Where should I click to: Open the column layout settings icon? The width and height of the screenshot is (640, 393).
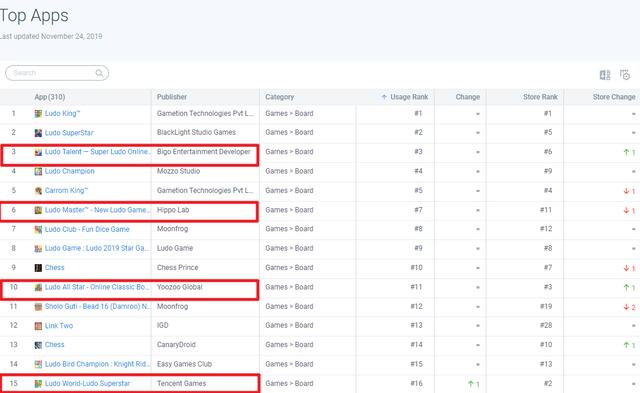(604, 75)
